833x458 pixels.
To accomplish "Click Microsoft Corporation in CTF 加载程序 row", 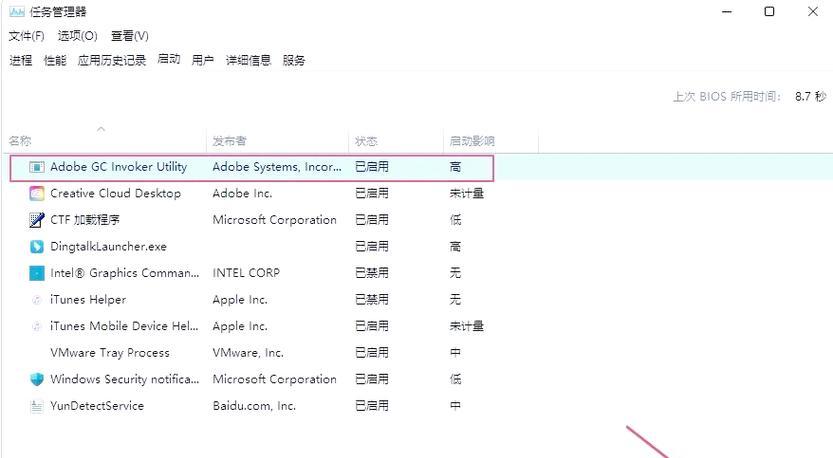I will pos(275,220).
